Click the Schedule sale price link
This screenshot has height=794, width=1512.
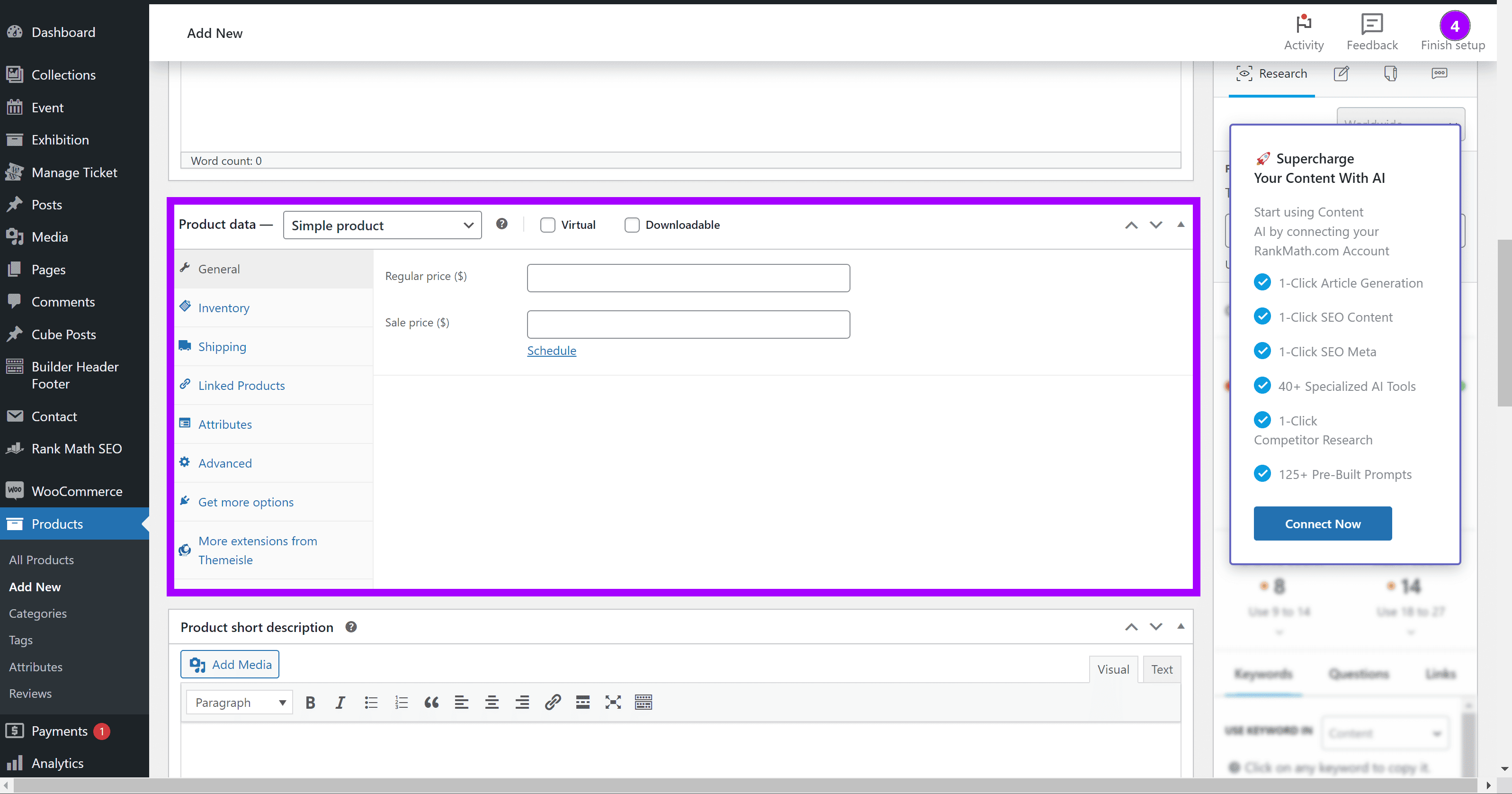tap(552, 350)
